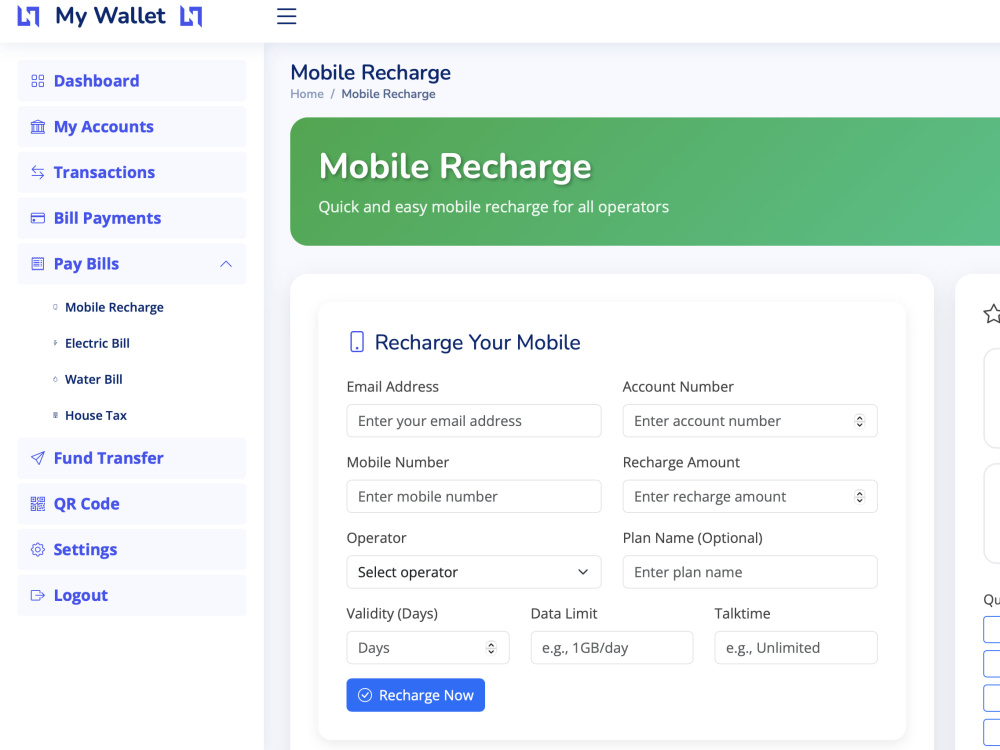The height and width of the screenshot is (750, 1000).
Task: Focus the Talktime field
Action: tap(796, 648)
